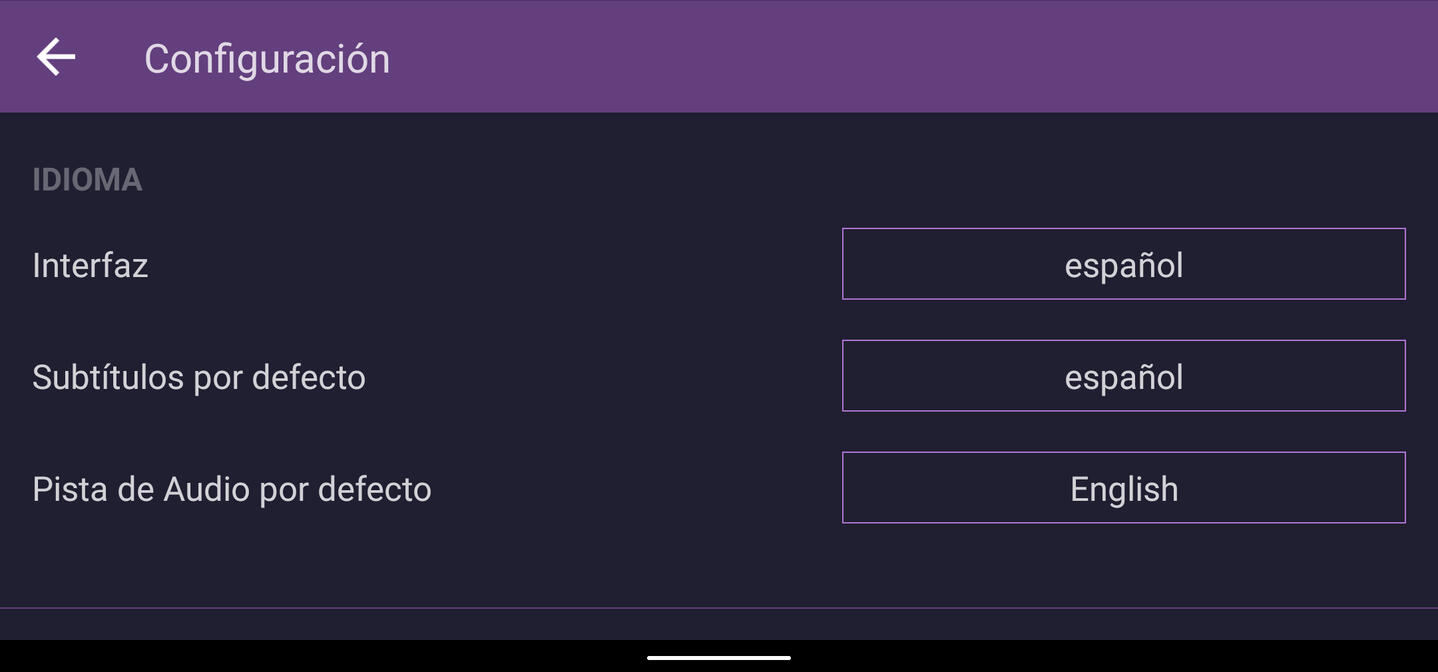Screen dimensions: 1438x672
Task: Click the español value for subtitles
Action: point(1124,377)
